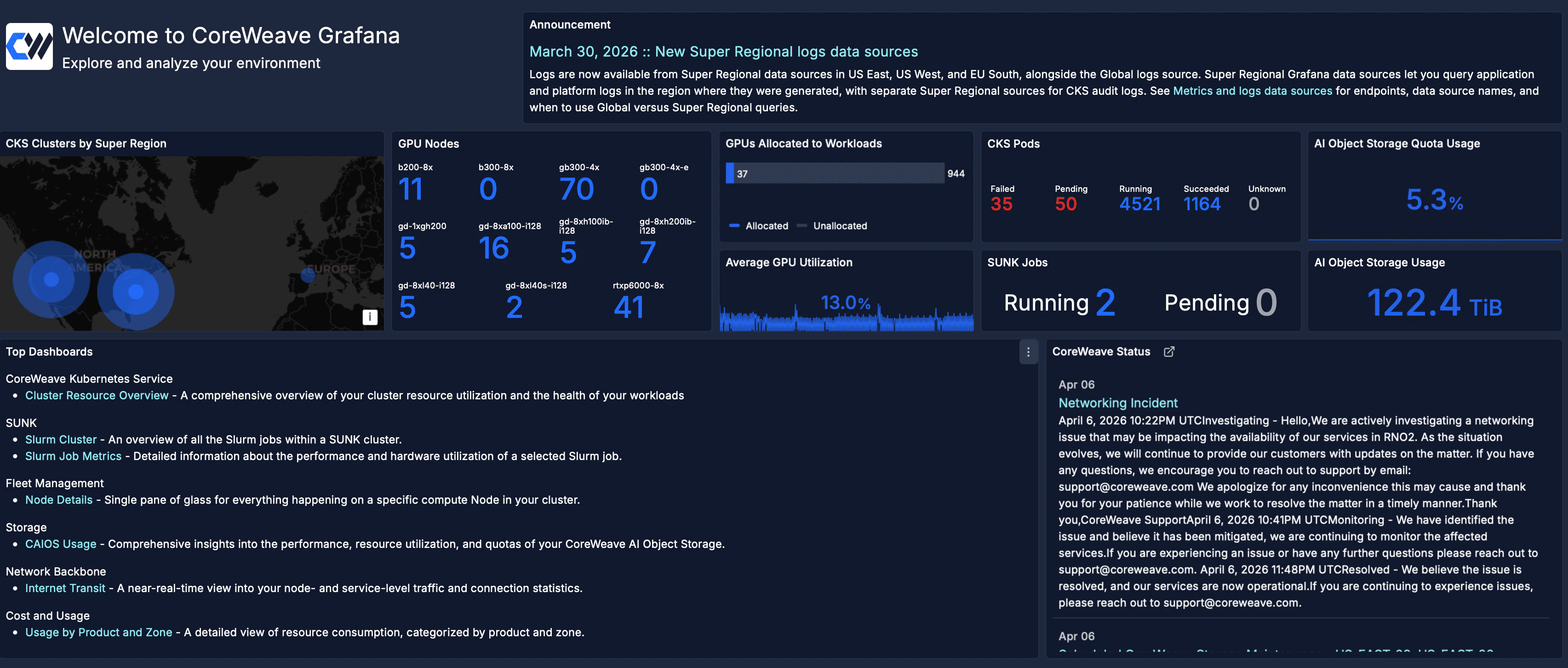Open the Top Dashboards panel menu
The width and height of the screenshot is (1568, 668).
pos(1028,352)
